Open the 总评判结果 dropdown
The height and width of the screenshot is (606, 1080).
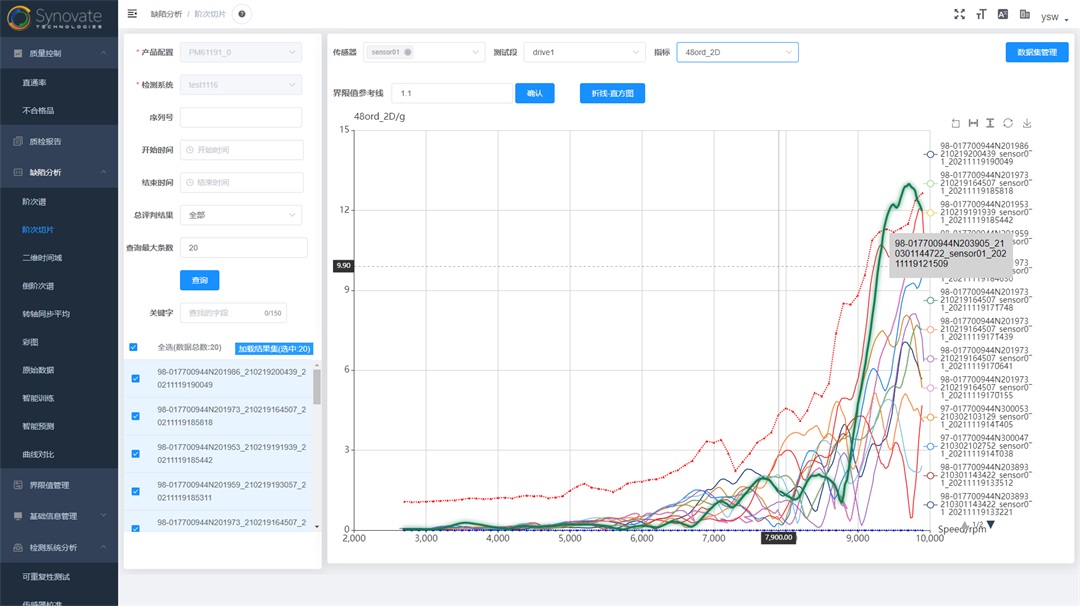click(241, 215)
